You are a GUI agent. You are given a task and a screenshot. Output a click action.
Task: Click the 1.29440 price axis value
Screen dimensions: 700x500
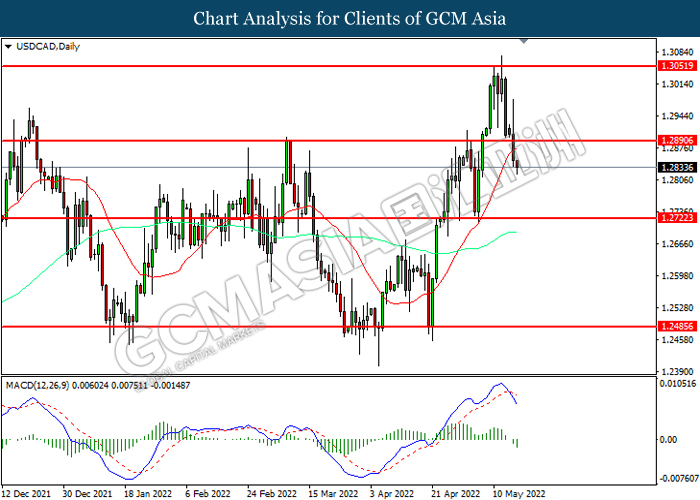(x=678, y=116)
